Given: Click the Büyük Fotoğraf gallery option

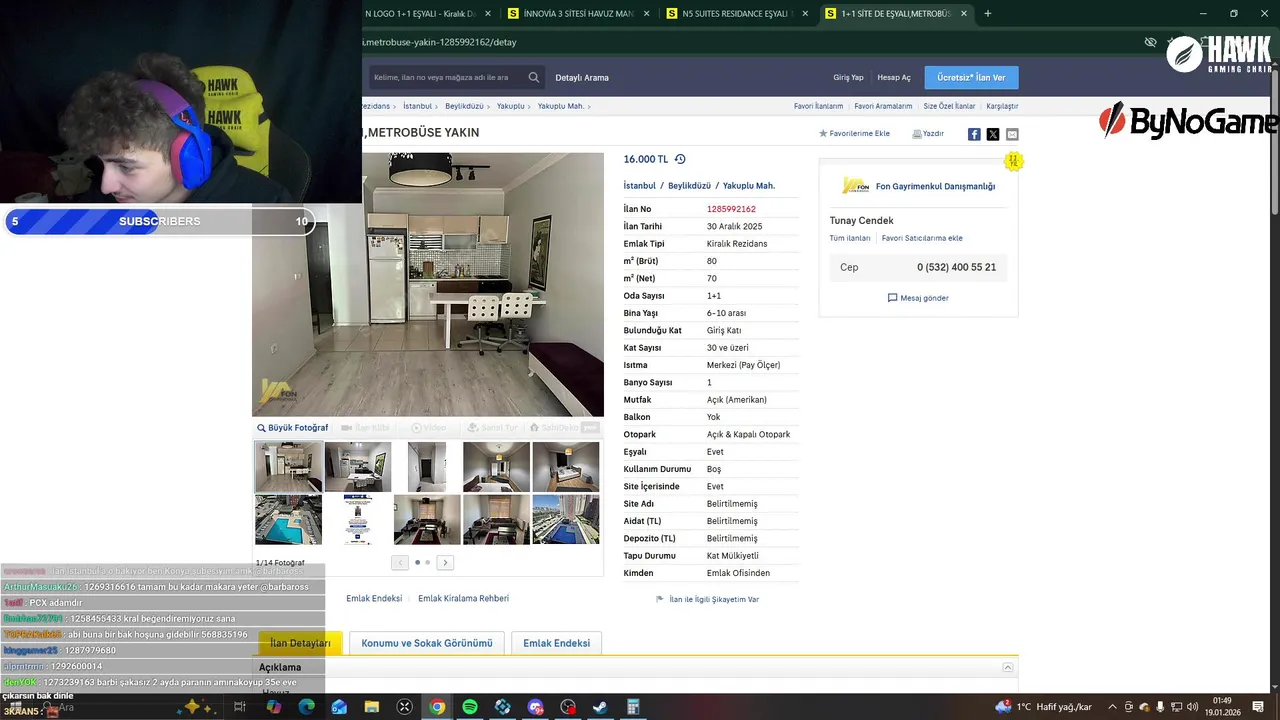Looking at the screenshot, I should click(292, 427).
